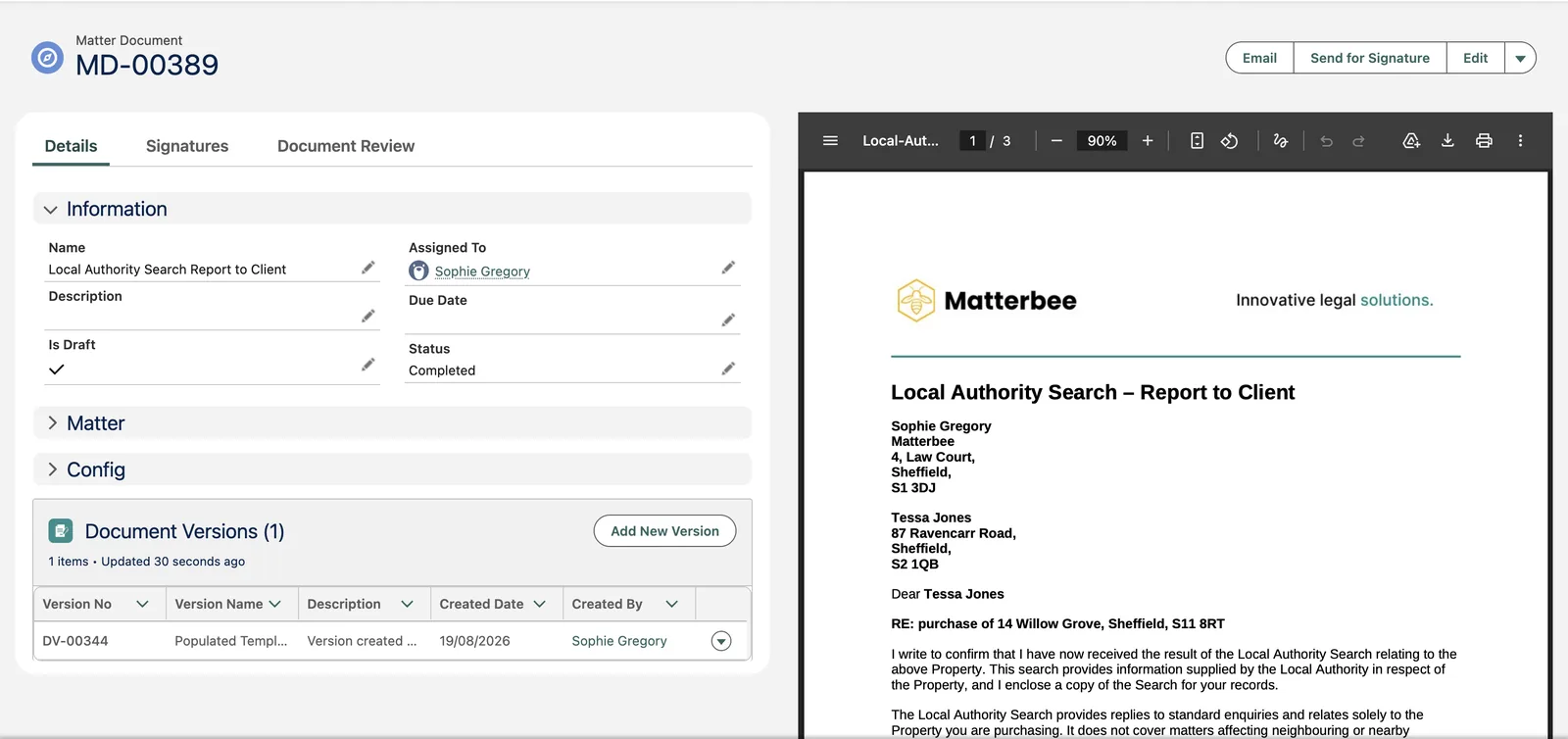Click the Email button
Viewport: 1568px width, 739px height.
[1259, 58]
